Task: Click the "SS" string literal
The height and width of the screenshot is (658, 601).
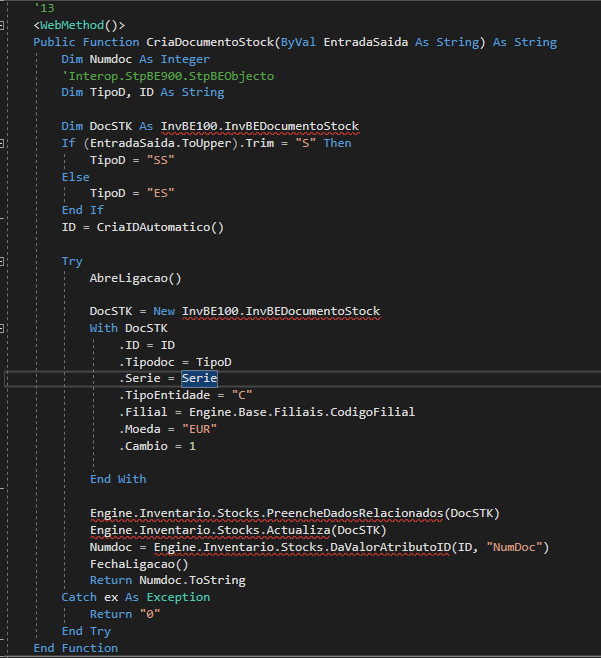Action: pos(157,160)
